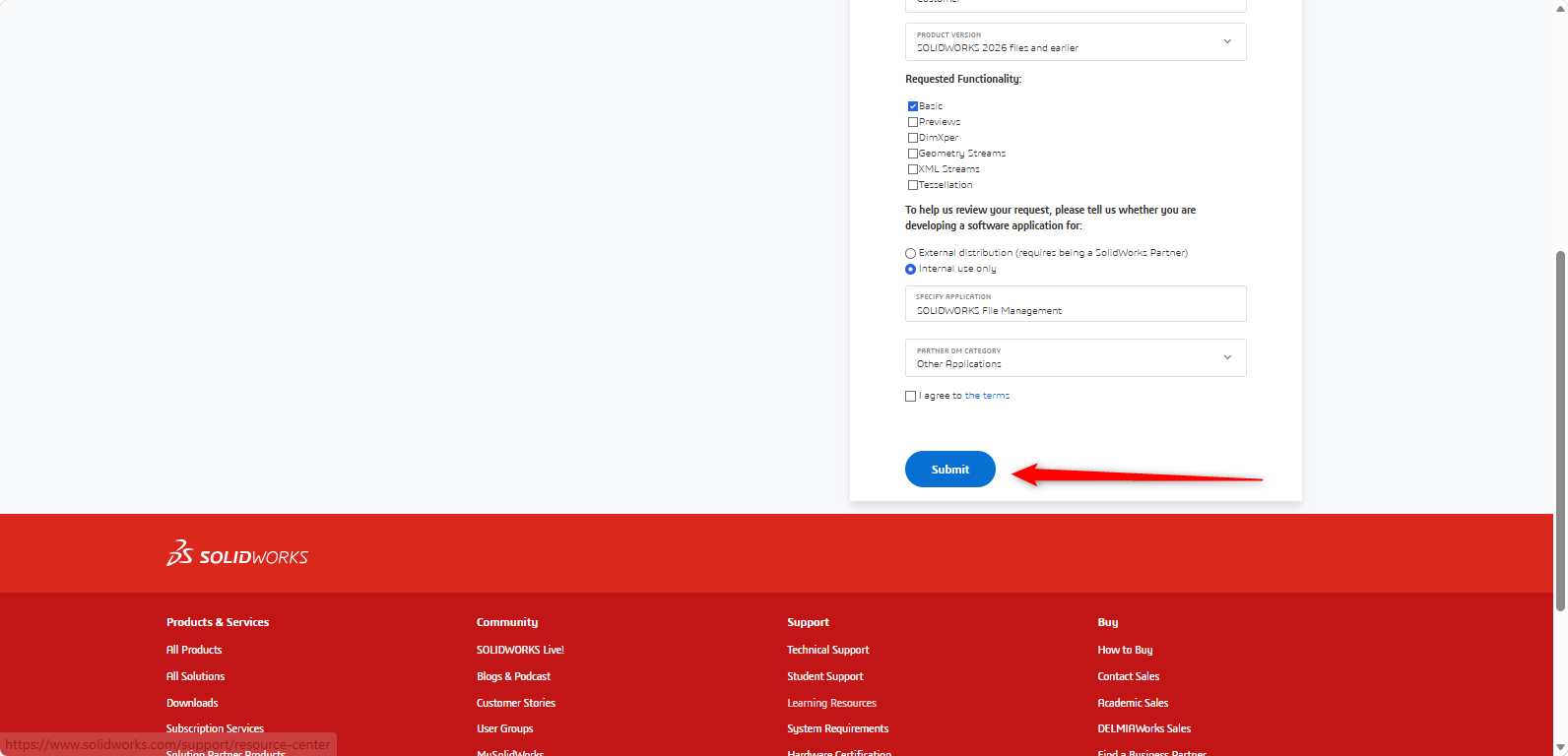Go to Learning Resources link
Screen dimensions: 1568x756
[x=831, y=703]
